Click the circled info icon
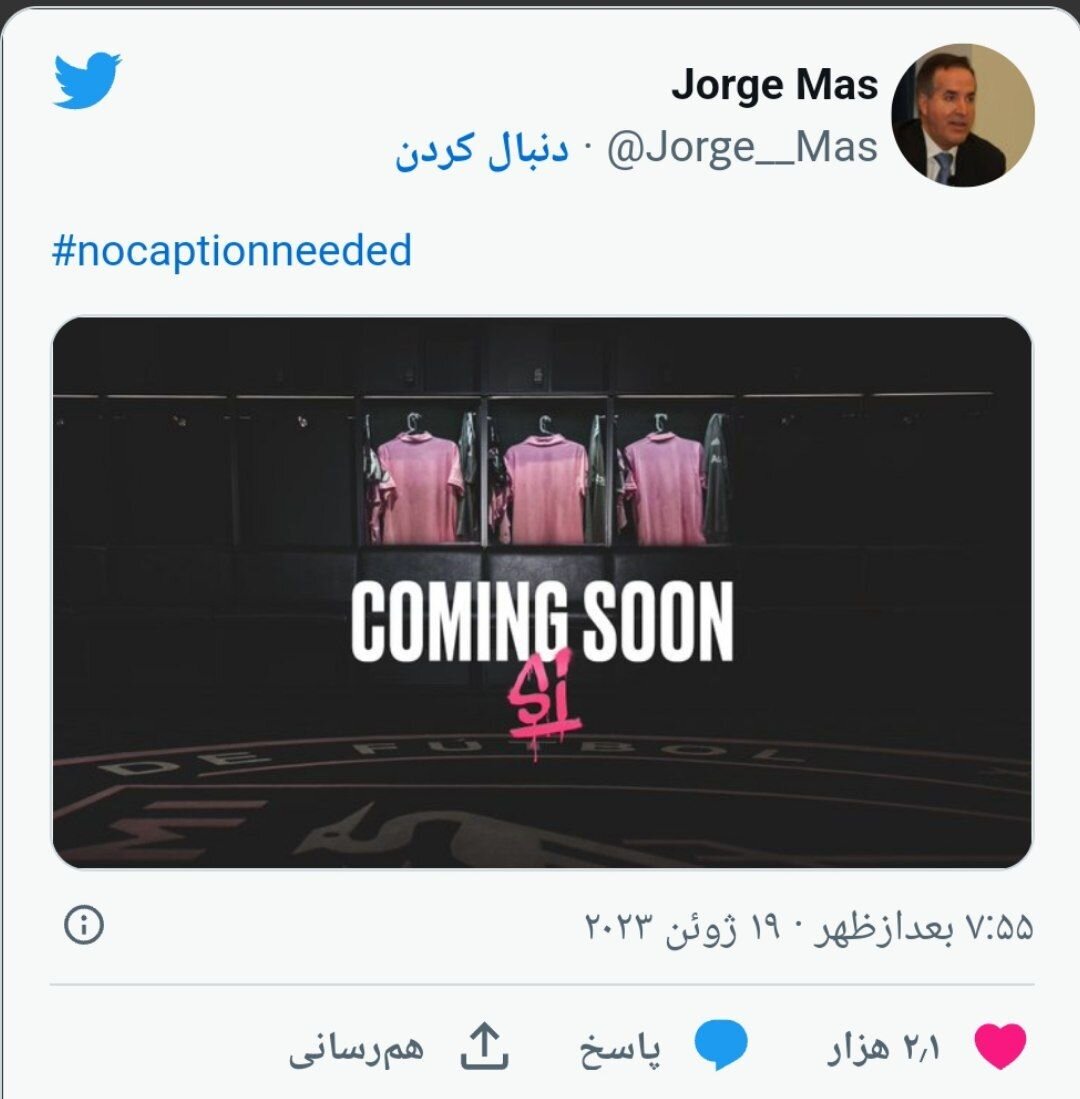This screenshot has width=1080, height=1099. (84, 925)
